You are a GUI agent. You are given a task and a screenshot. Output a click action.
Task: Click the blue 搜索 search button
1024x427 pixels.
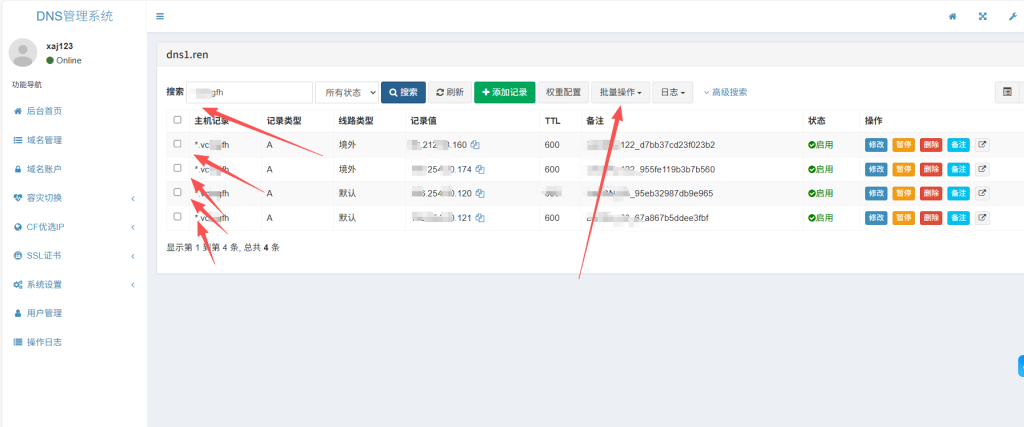coord(404,92)
